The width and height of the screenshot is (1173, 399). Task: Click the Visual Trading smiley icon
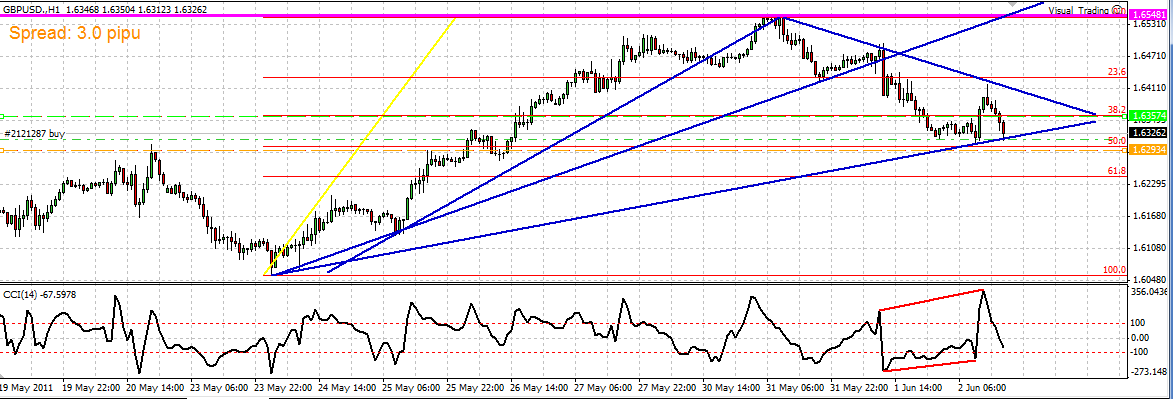(x=1117, y=10)
